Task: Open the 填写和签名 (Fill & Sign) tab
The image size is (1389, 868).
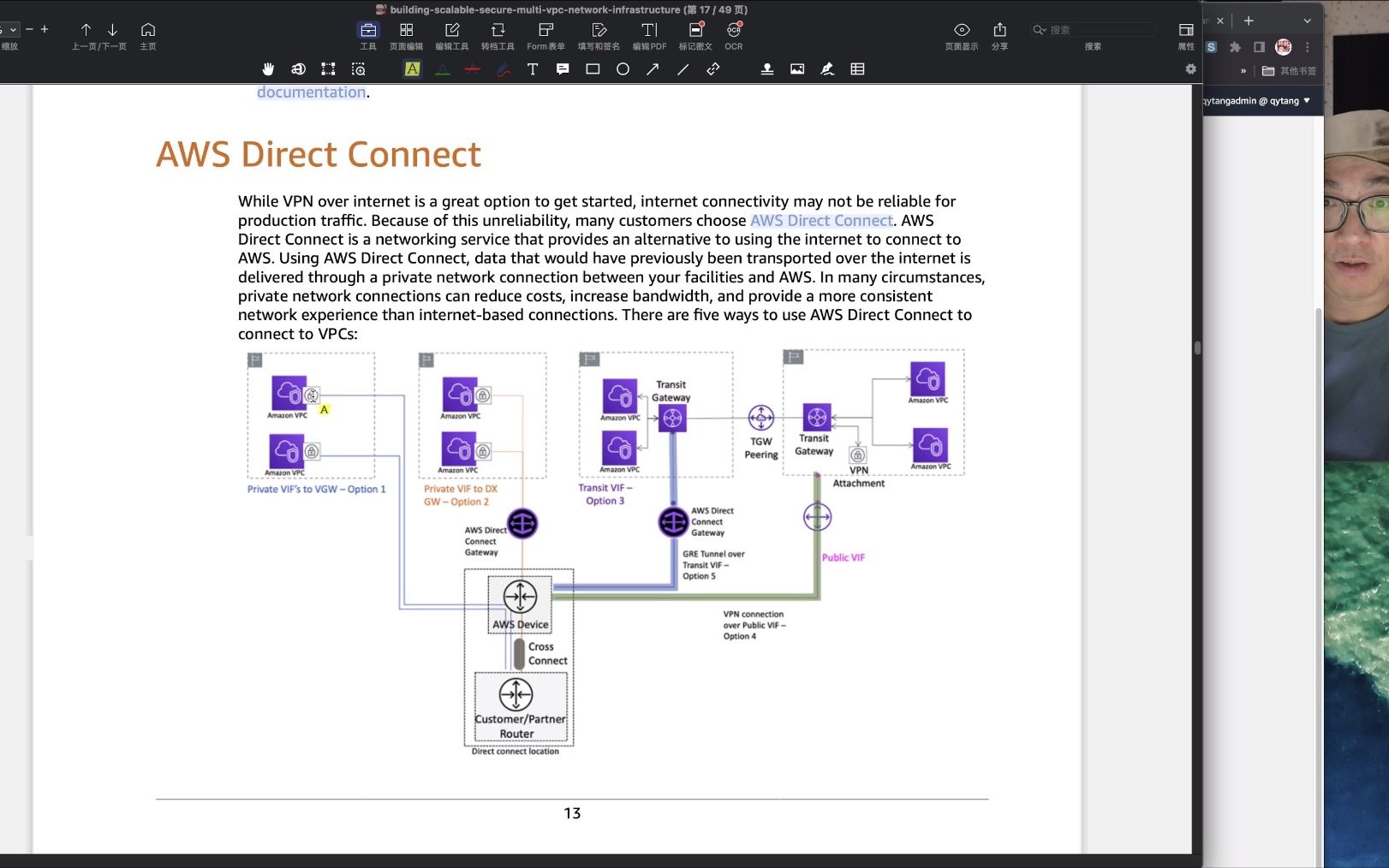Action: (599, 36)
